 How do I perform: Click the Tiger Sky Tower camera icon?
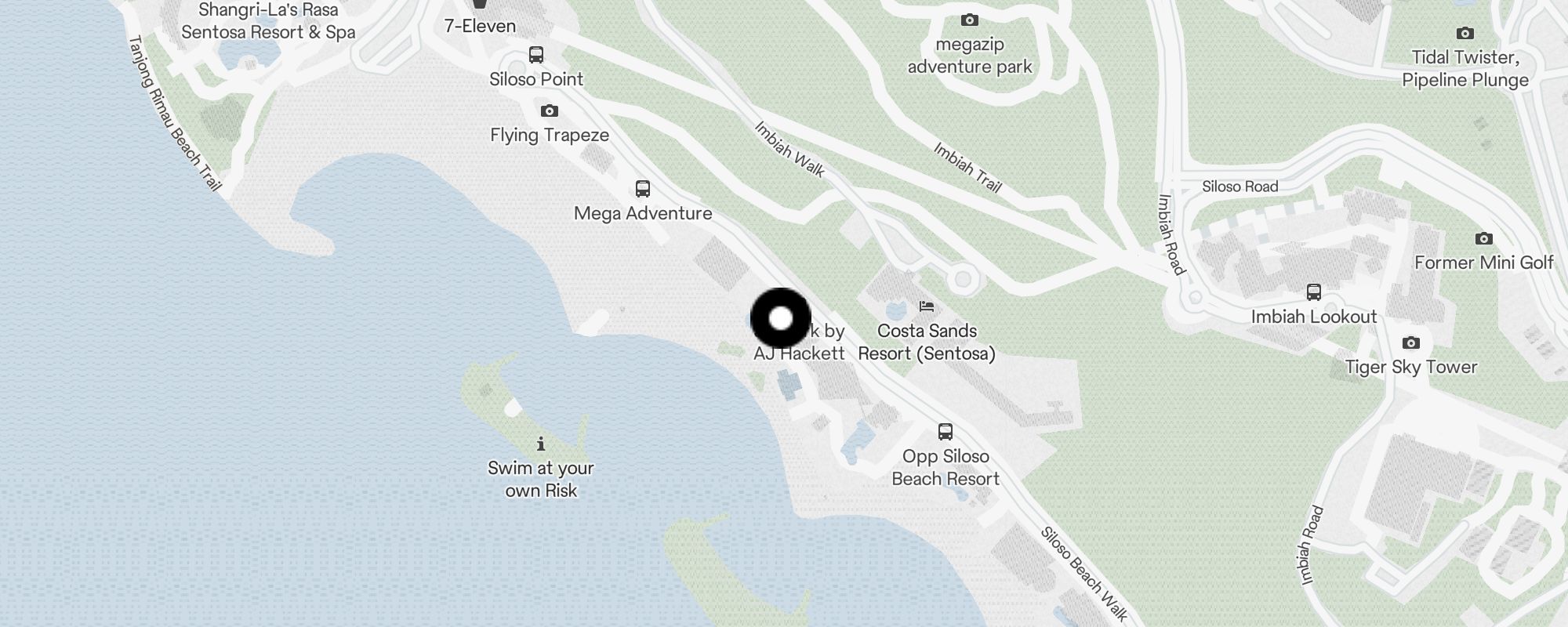1410,342
